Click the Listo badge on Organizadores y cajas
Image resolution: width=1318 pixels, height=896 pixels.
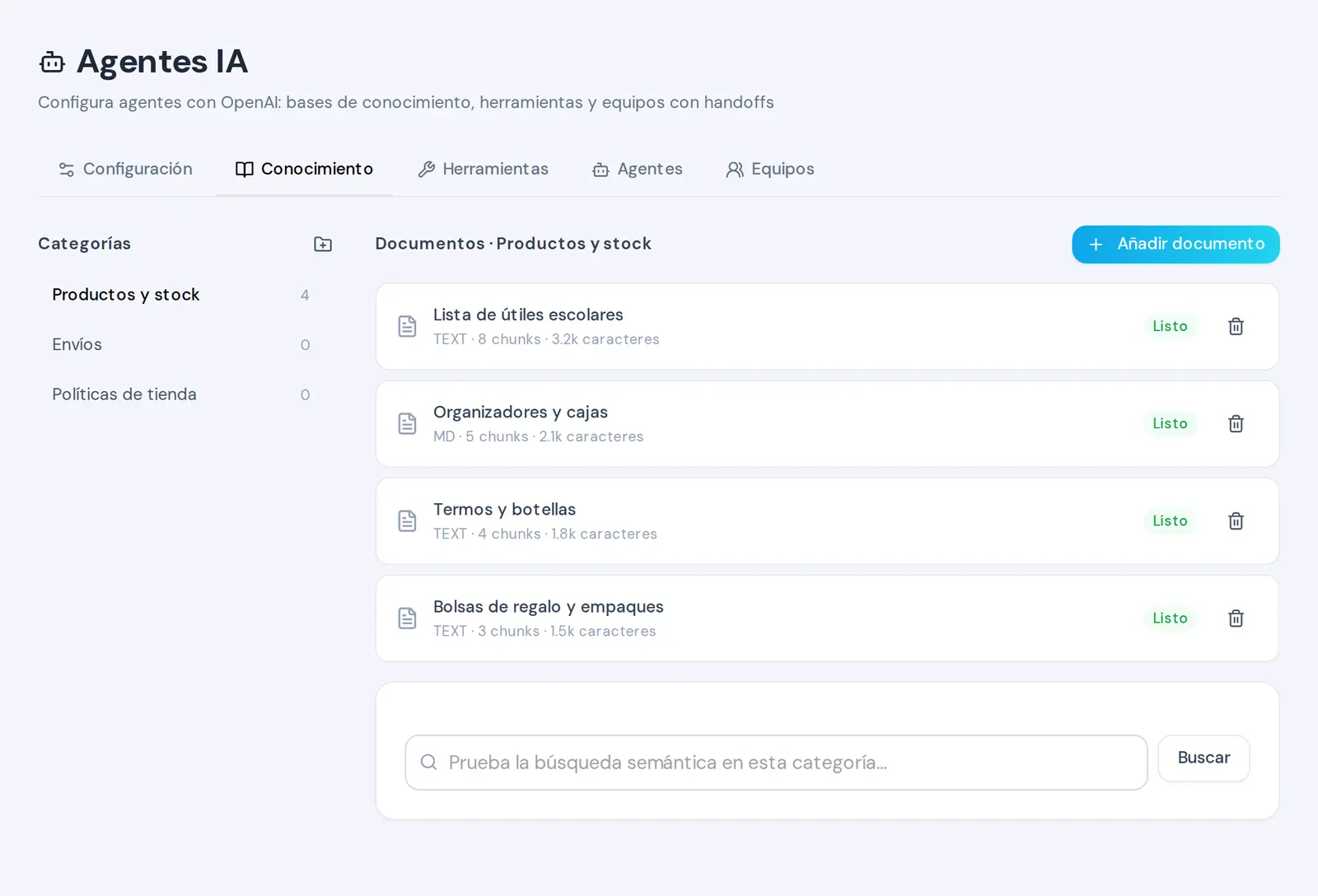point(1170,423)
